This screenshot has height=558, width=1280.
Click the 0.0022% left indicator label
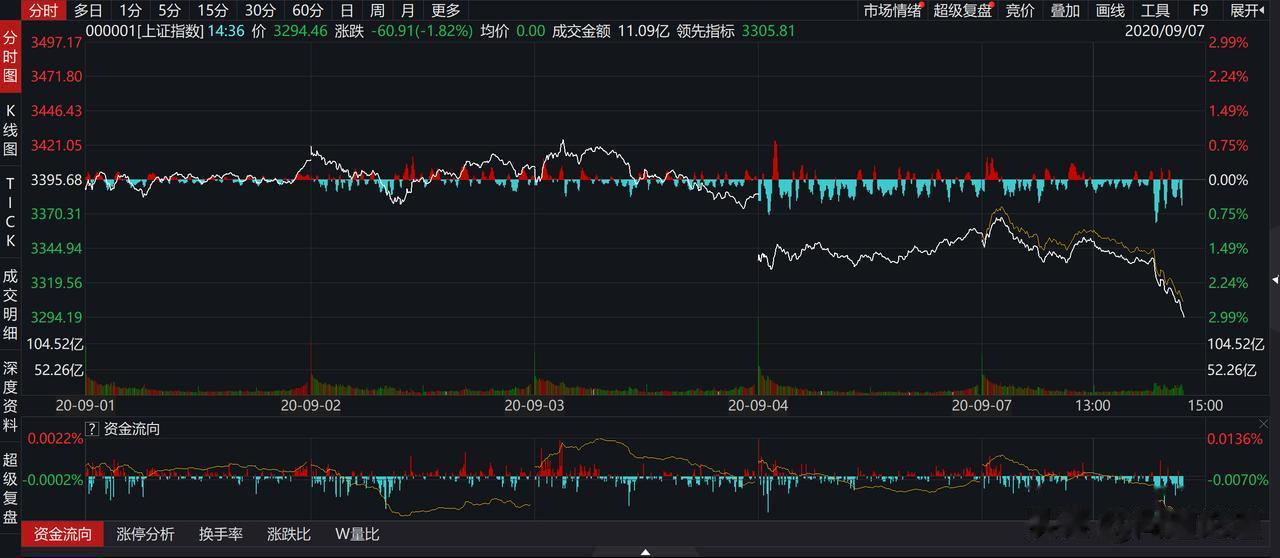coord(55,439)
